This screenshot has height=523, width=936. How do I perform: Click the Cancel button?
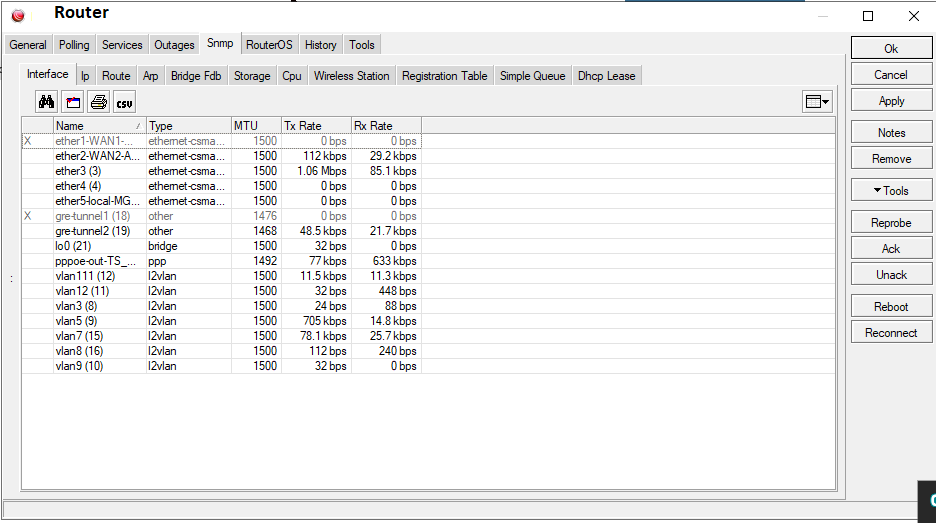tap(891, 75)
